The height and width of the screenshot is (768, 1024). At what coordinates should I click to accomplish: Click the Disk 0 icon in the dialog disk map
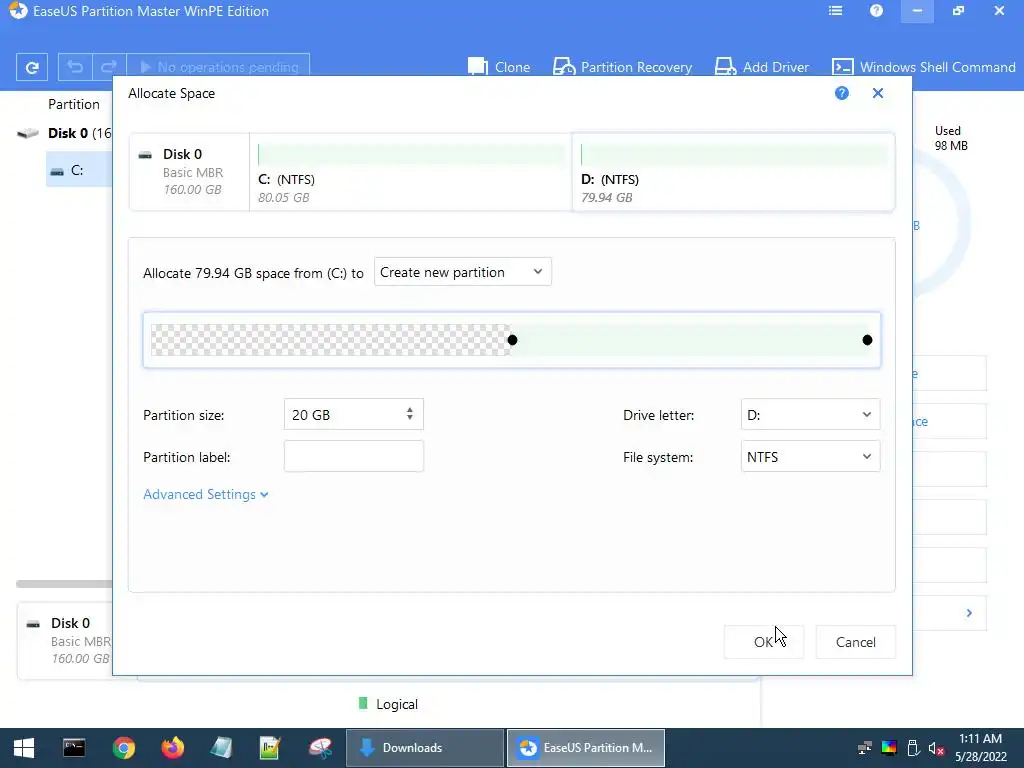tap(145, 155)
